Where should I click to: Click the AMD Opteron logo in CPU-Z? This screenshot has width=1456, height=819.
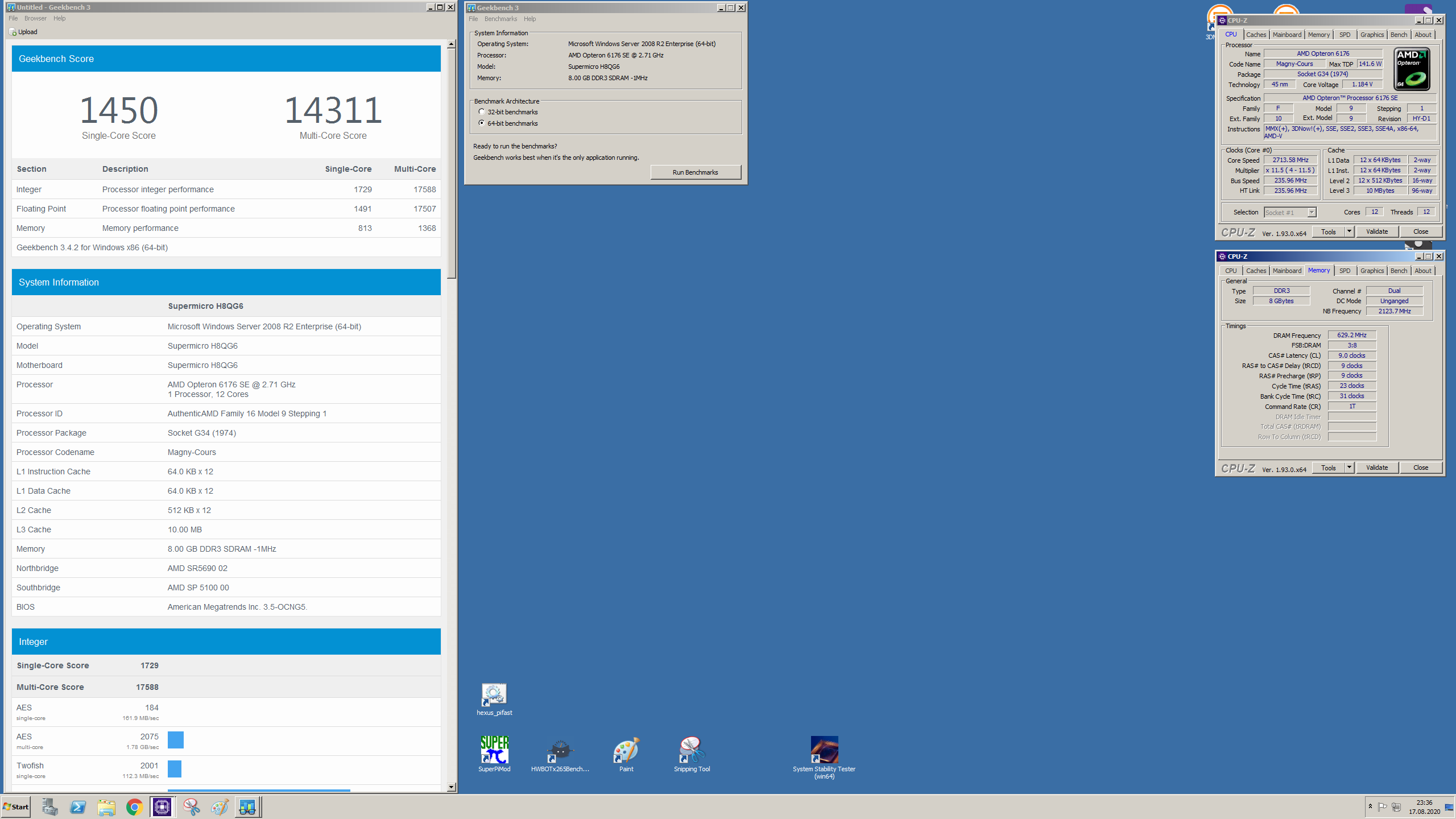[x=1412, y=69]
